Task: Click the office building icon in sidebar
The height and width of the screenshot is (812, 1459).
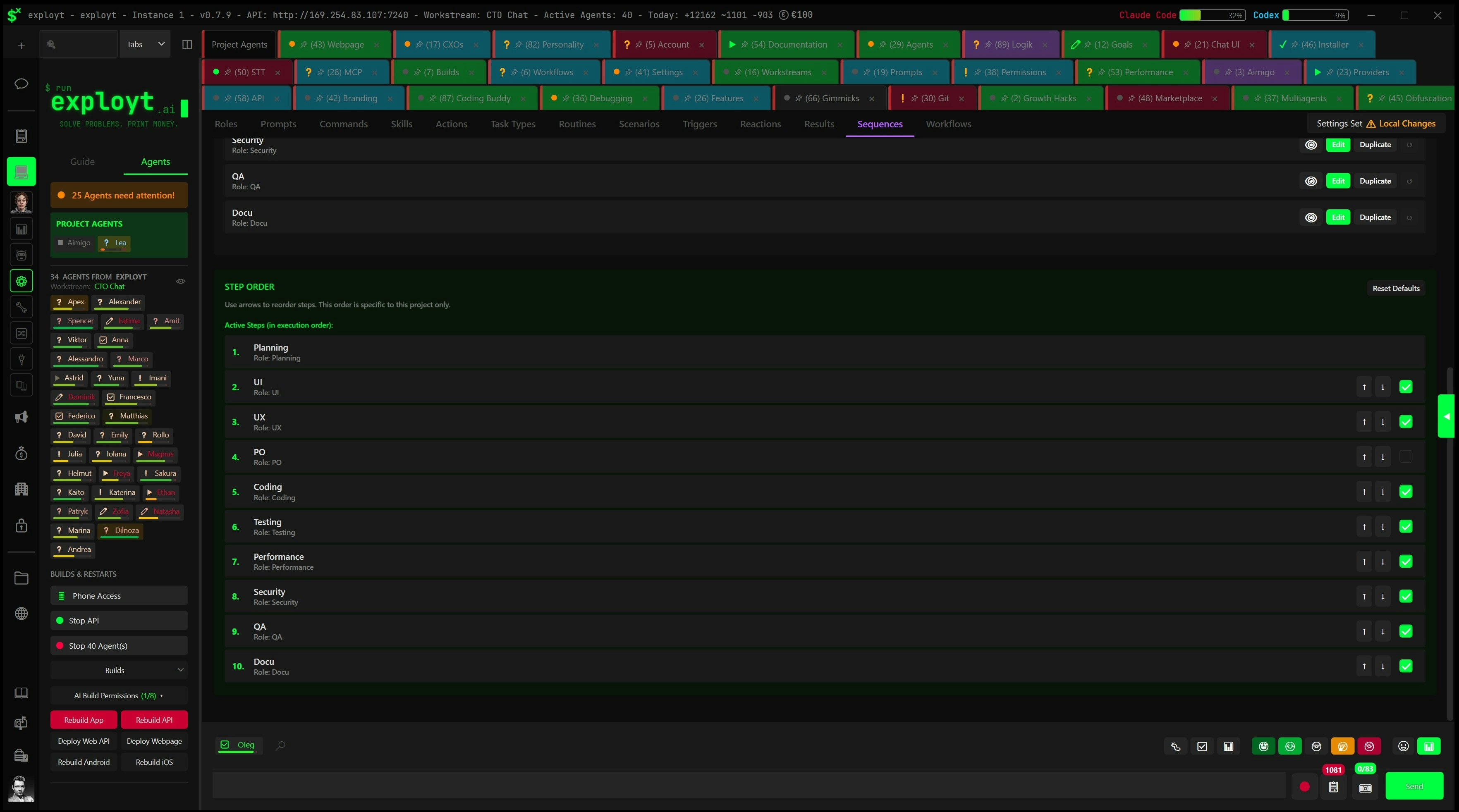Action: pyautogui.click(x=22, y=489)
